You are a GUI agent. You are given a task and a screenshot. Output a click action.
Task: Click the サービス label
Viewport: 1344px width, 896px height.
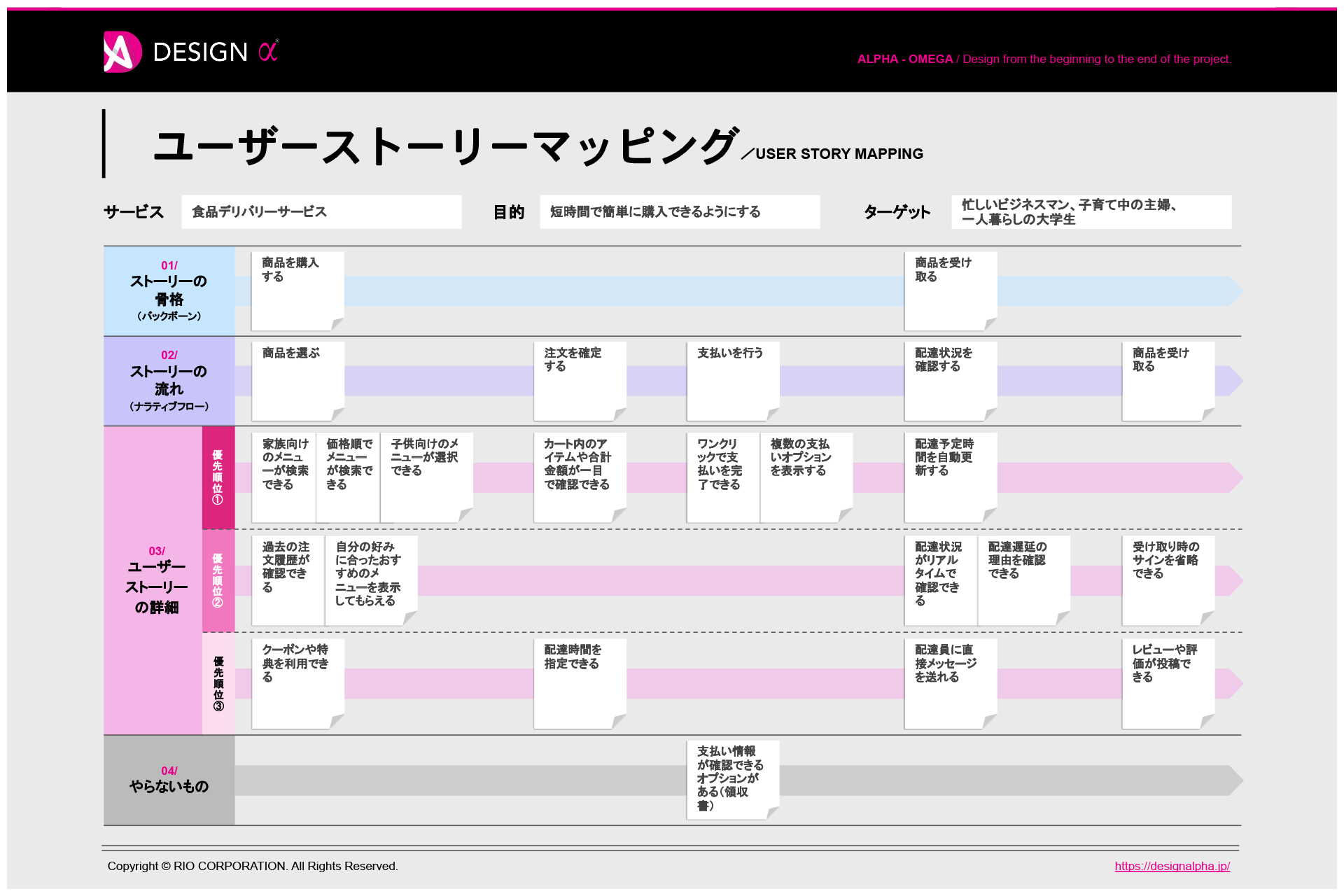coord(134,212)
